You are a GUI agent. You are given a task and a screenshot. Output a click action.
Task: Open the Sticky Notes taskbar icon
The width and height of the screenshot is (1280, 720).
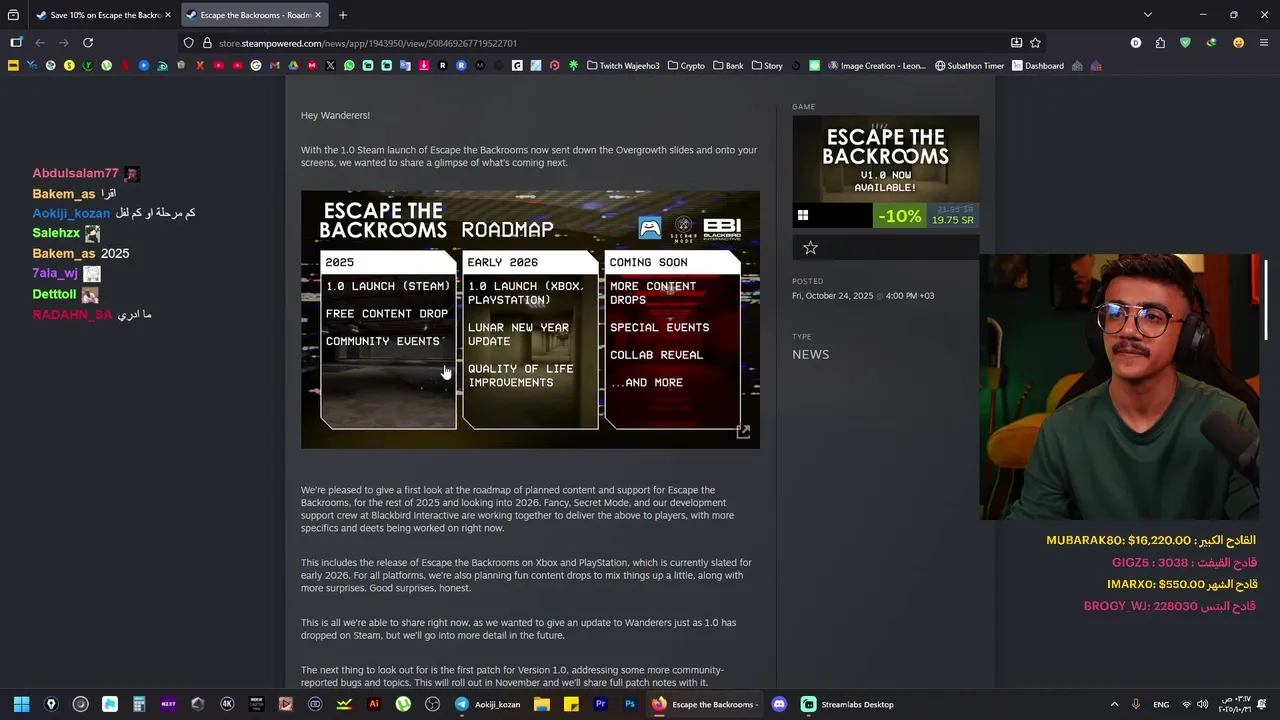click(571, 704)
